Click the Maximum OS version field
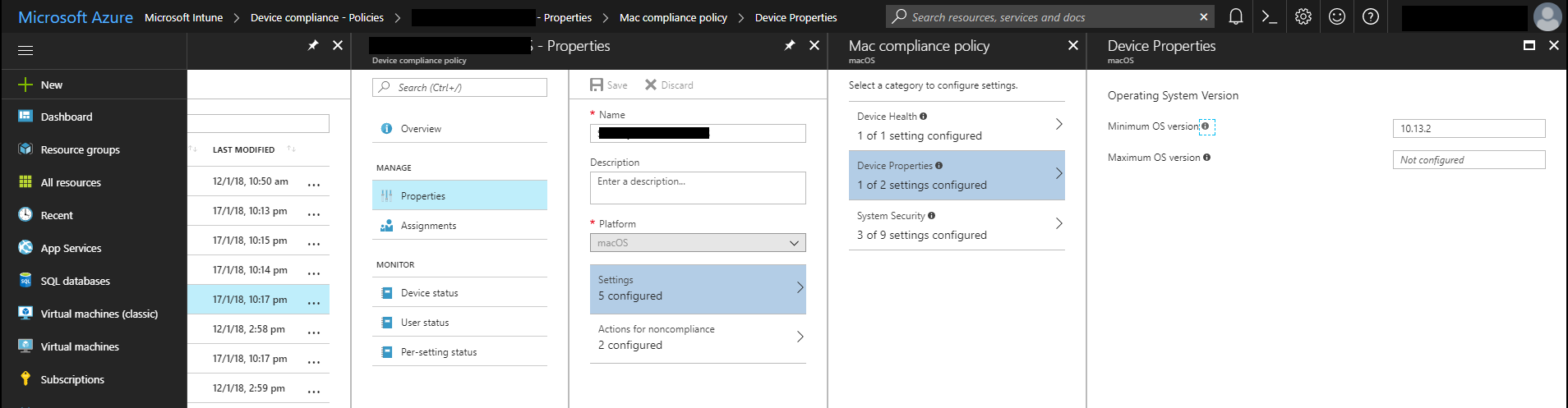The height and width of the screenshot is (408, 1568). (x=1469, y=160)
